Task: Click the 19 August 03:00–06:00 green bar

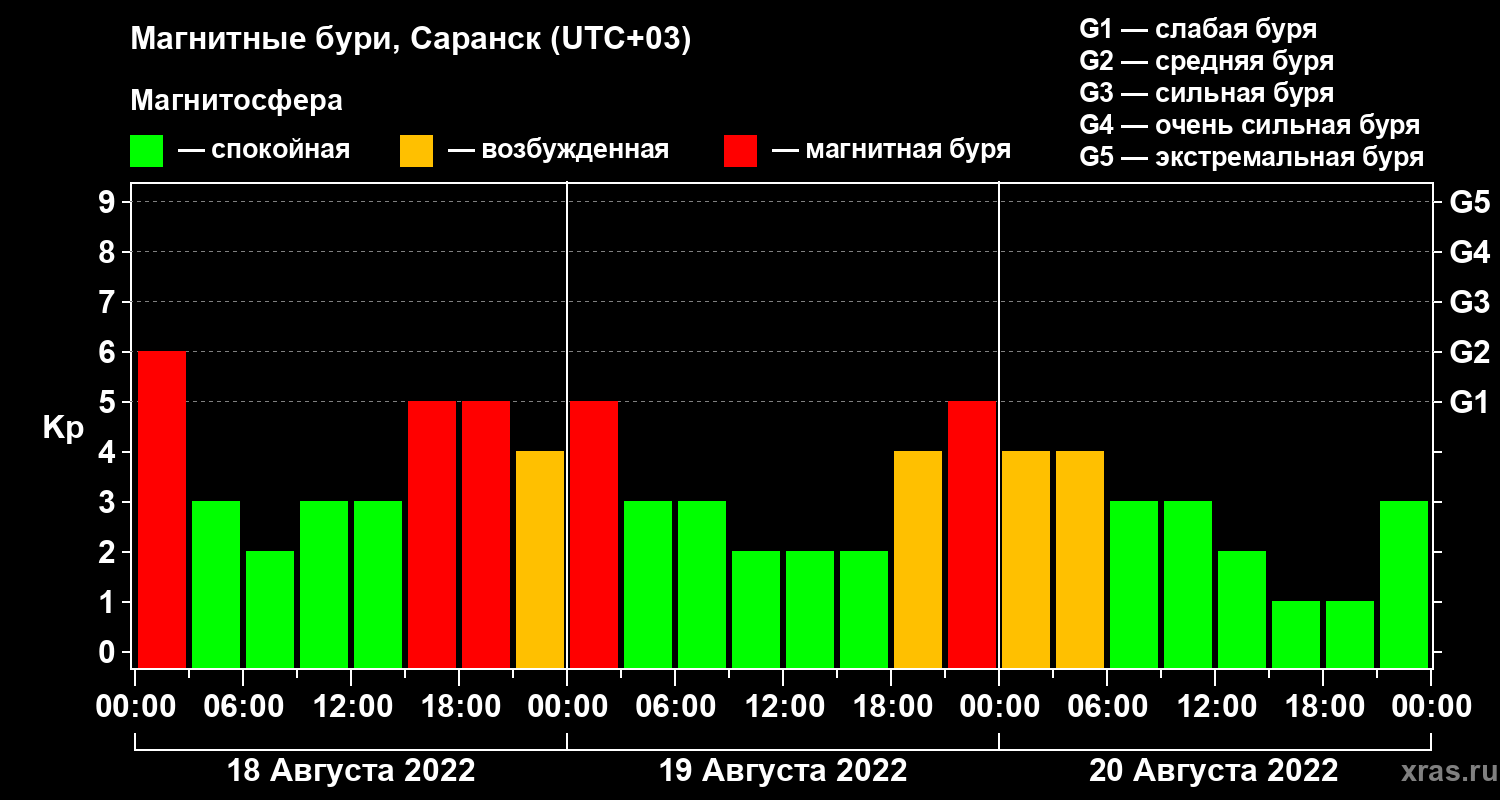Action: (648, 584)
